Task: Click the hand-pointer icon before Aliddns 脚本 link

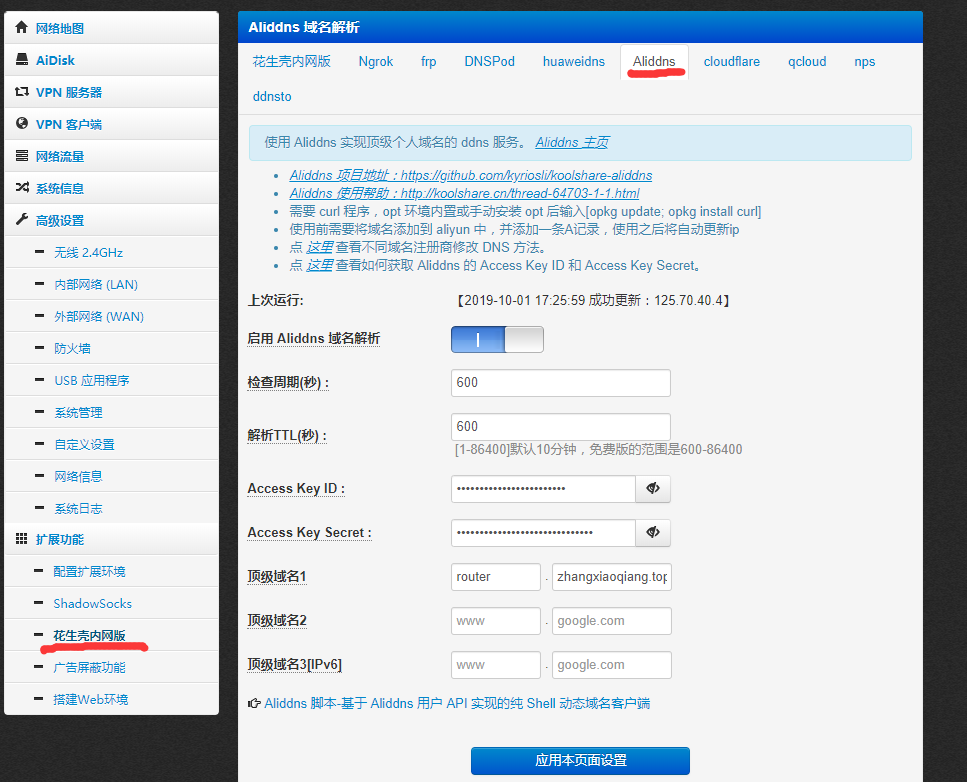Action: (x=254, y=703)
